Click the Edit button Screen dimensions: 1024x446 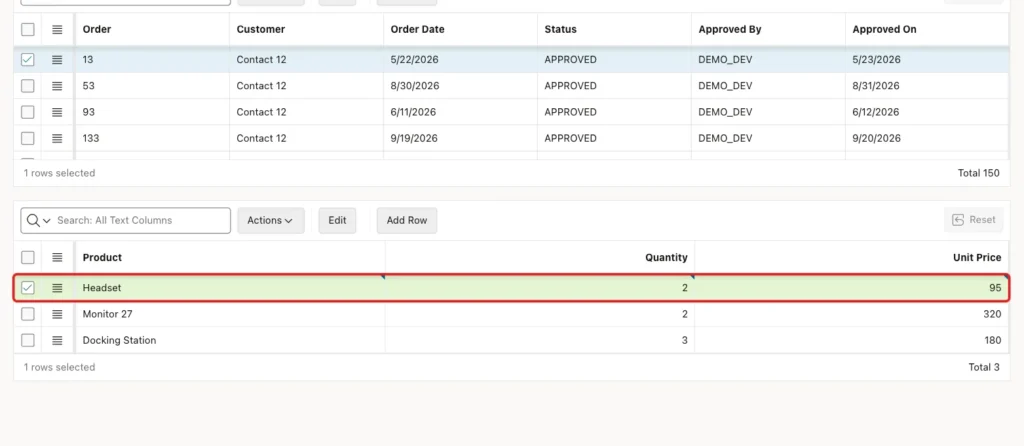pos(337,220)
